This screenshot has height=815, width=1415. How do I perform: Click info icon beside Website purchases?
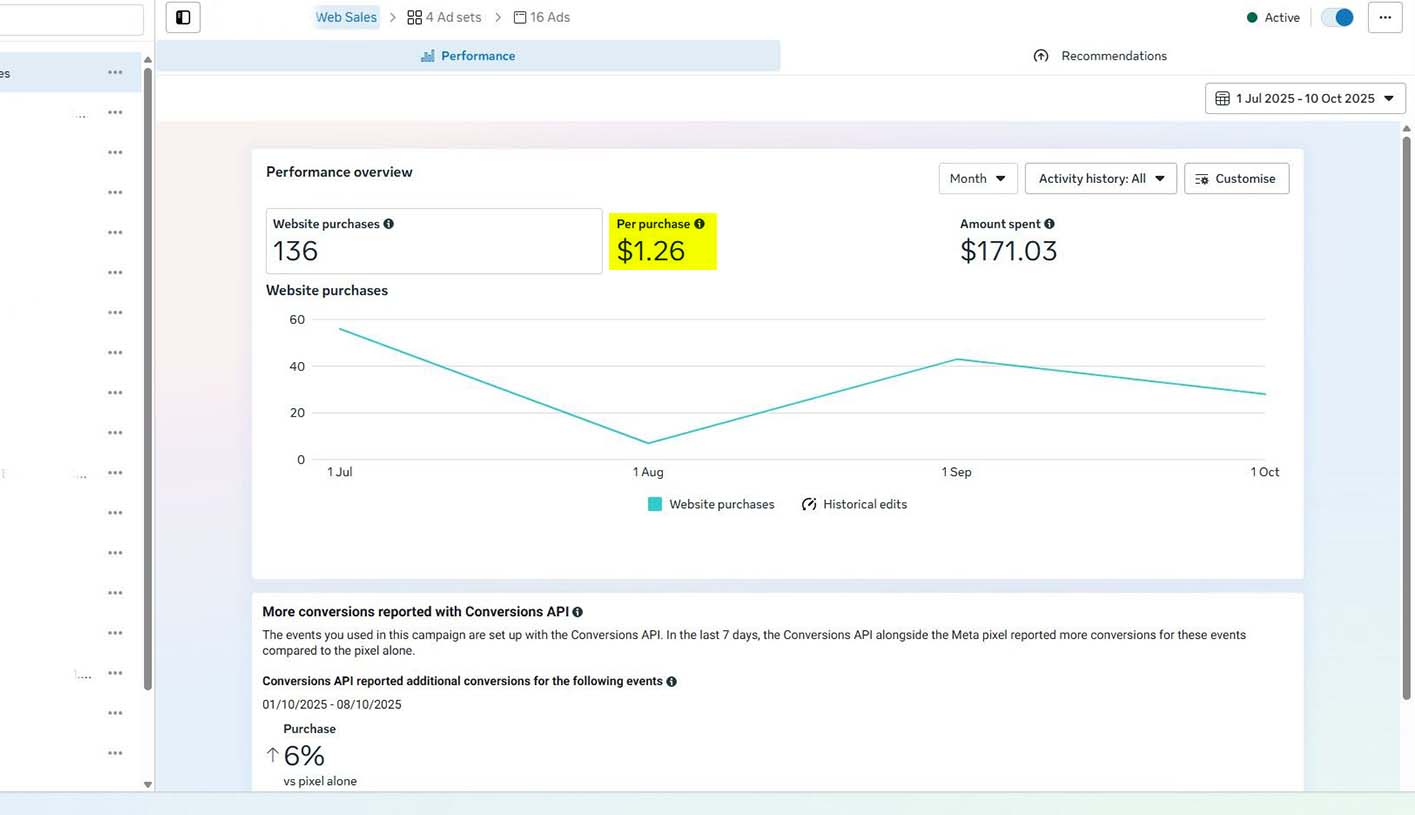click(x=389, y=224)
